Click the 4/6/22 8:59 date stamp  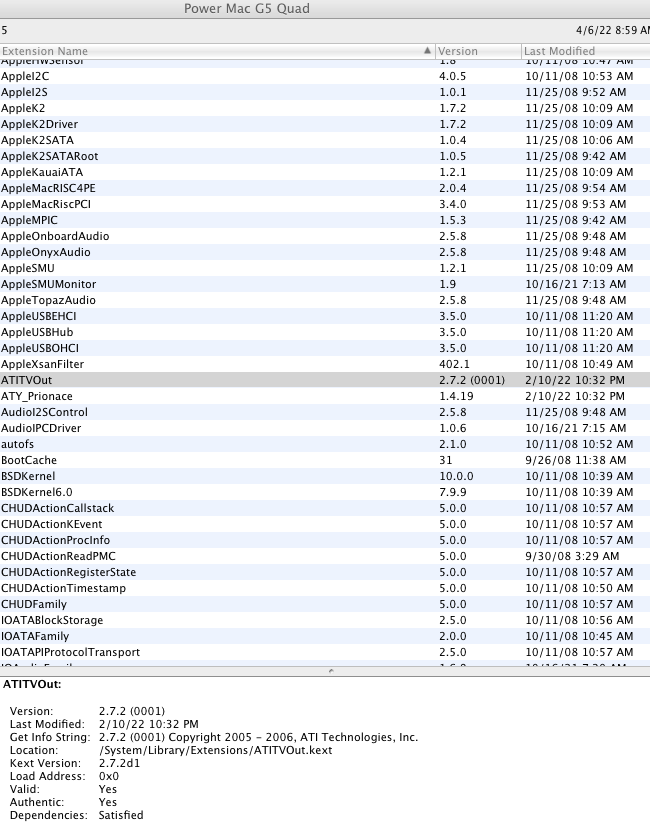[x=612, y=30]
